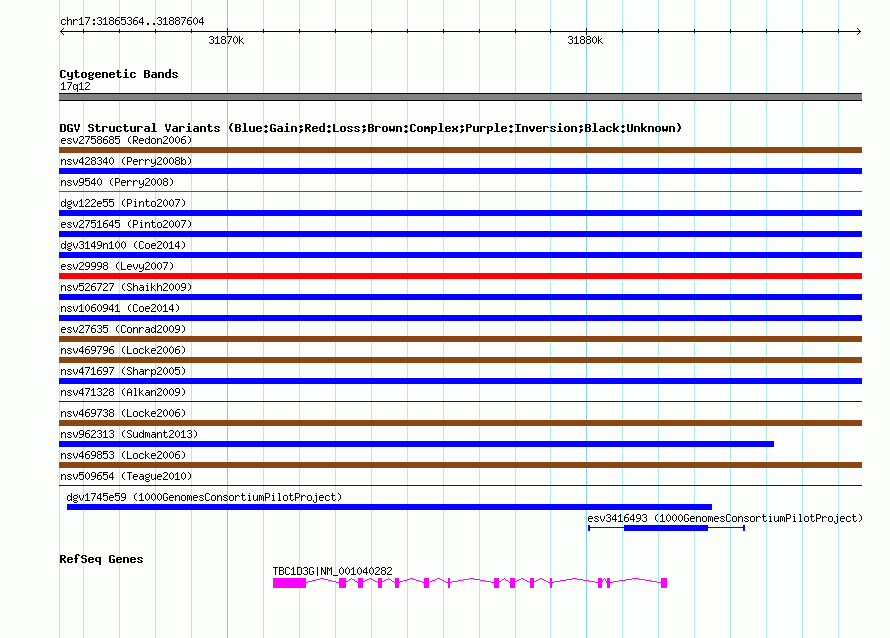Select the esv27635 (Conrad2009) brown bar
890x638 pixels.
(460, 339)
